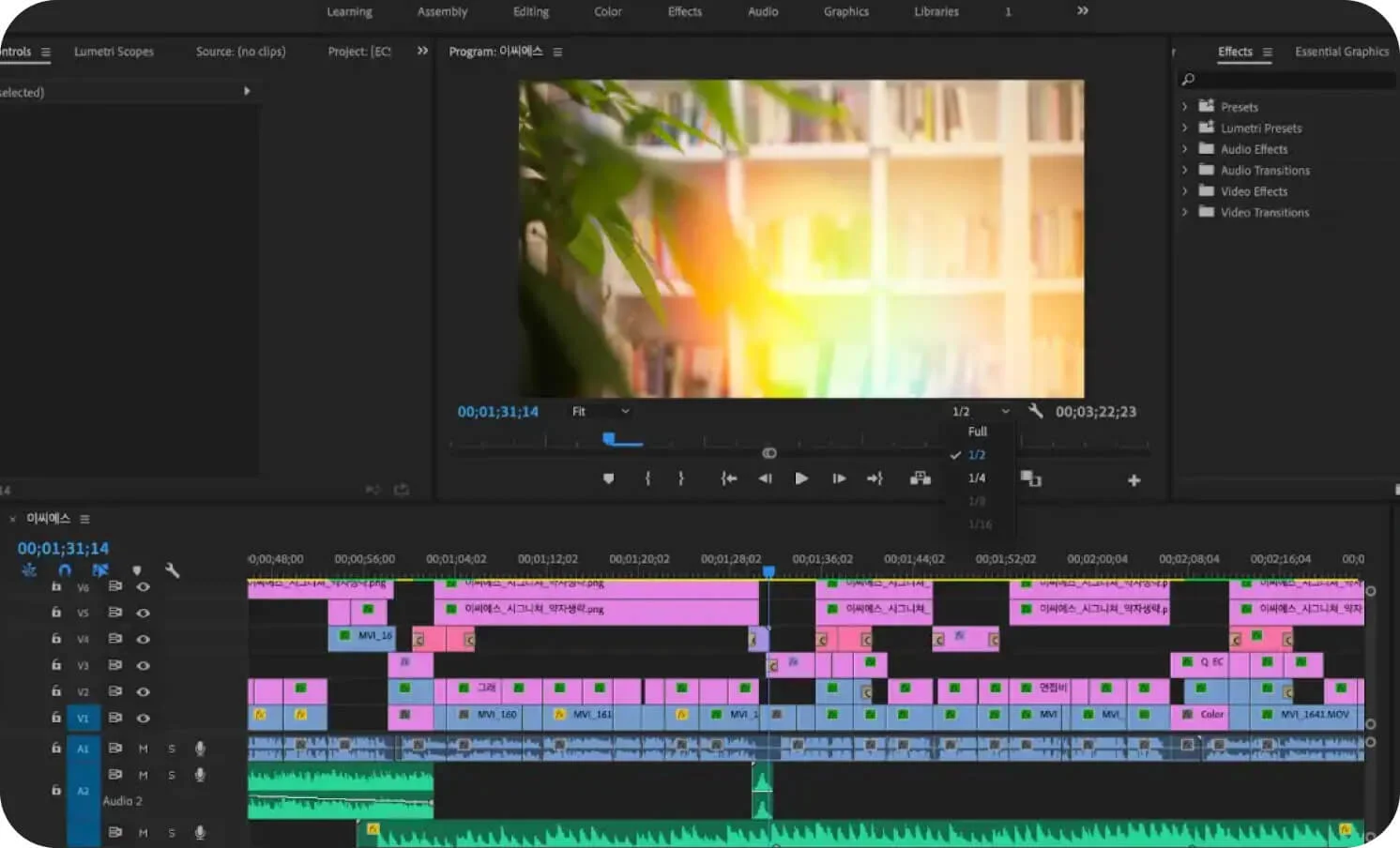Expand the Audio Effects folder
1400x848 pixels.
[1185, 149]
